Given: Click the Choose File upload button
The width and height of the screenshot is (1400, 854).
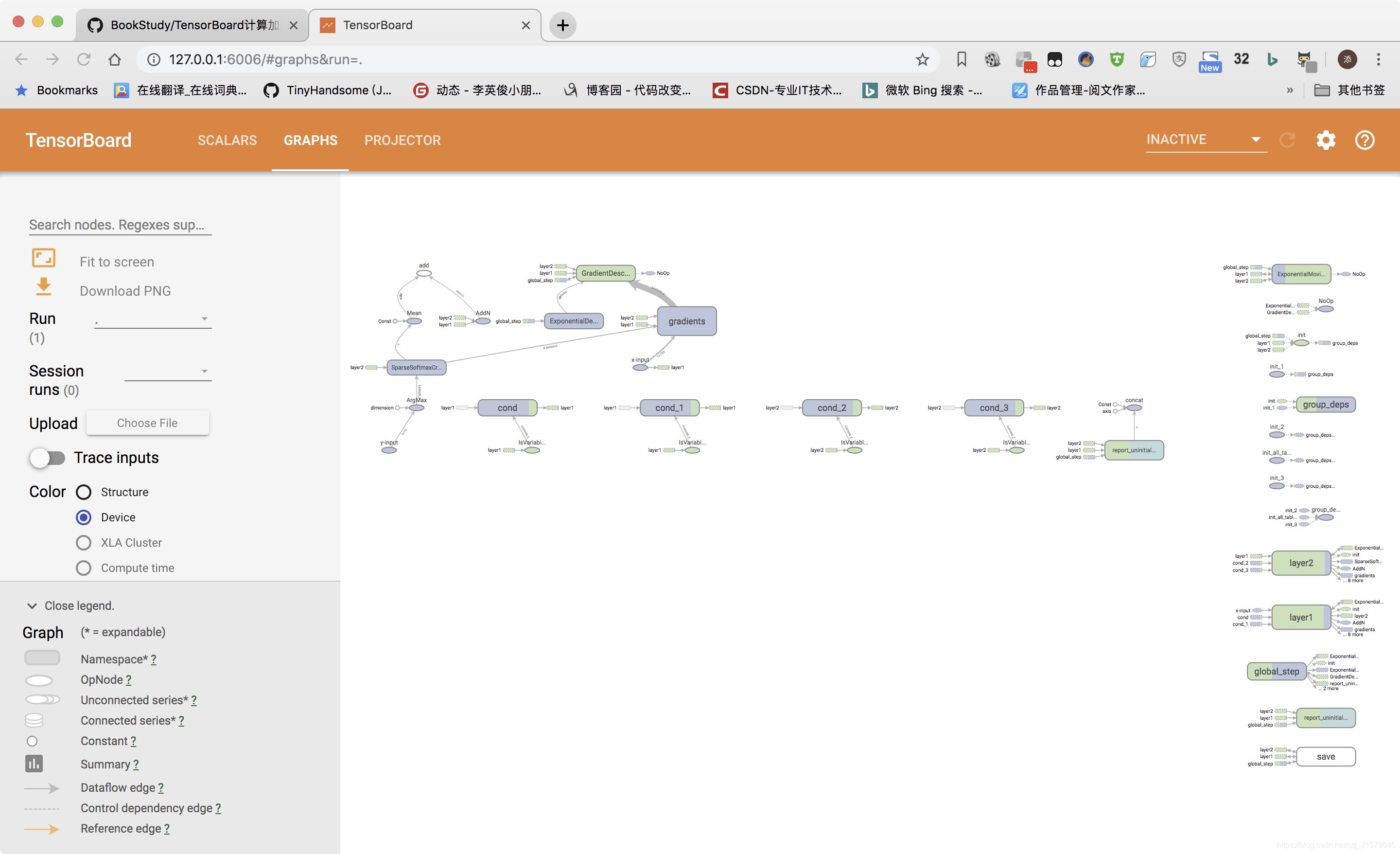Looking at the screenshot, I should point(147,423).
